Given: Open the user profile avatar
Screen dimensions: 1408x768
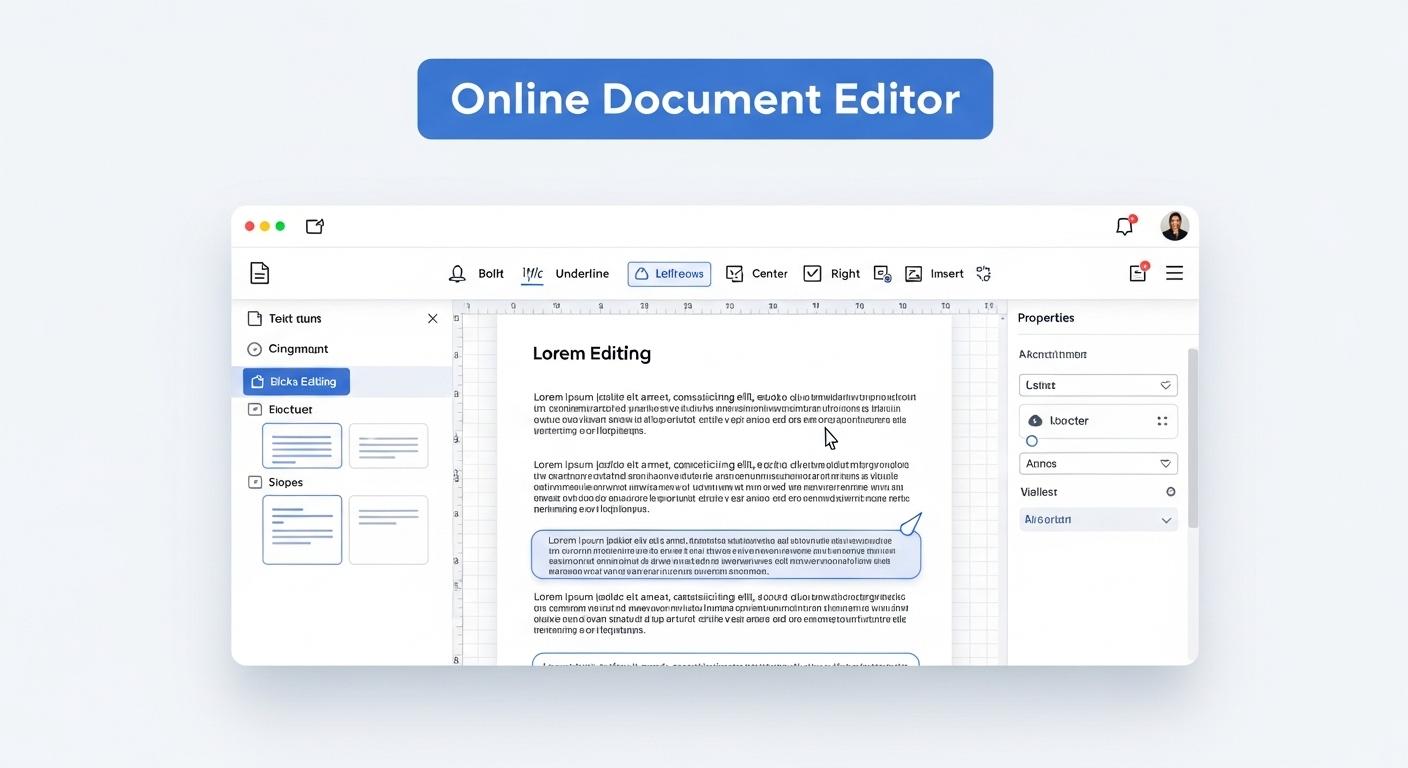Looking at the screenshot, I should coord(1174,226).
